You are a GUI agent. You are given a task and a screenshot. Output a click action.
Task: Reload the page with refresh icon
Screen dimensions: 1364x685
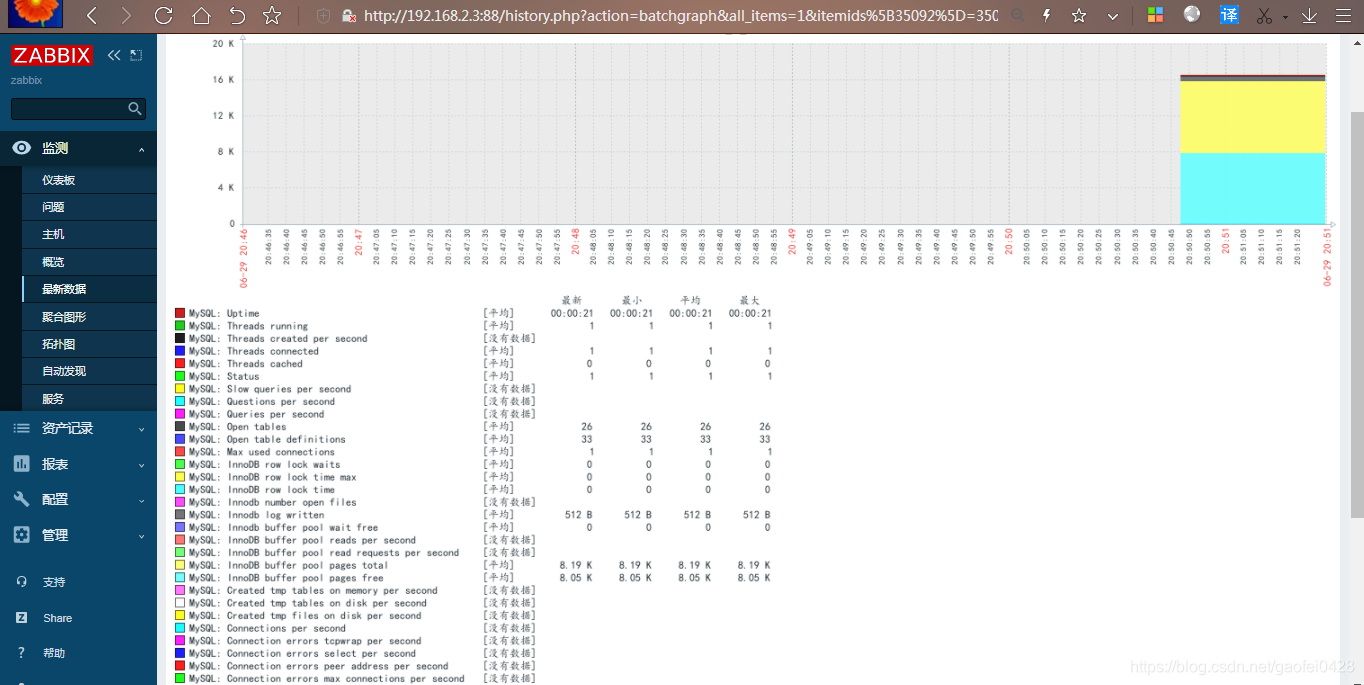tap(163, 15)
